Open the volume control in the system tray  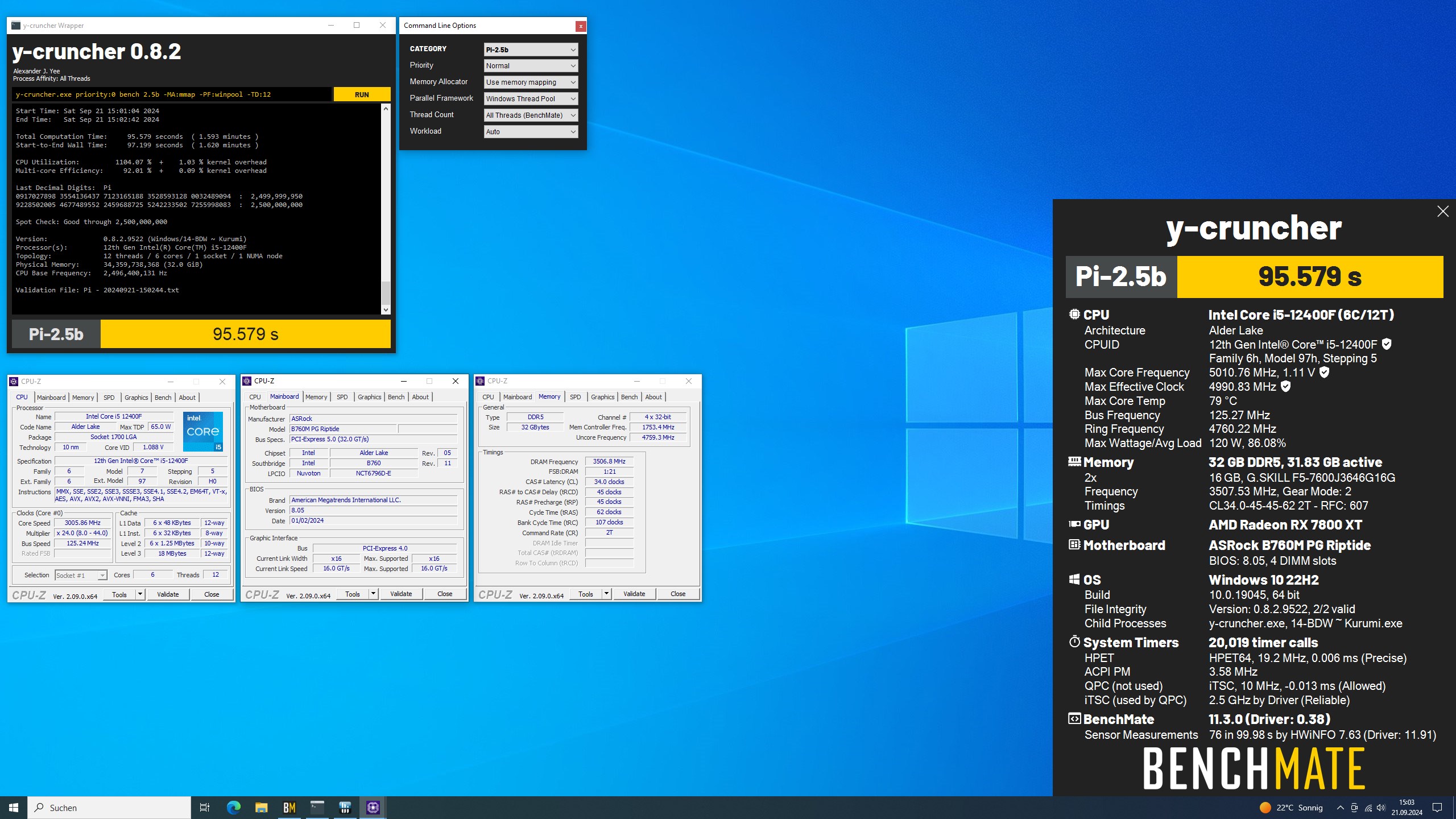click(x=1381, y=808)
